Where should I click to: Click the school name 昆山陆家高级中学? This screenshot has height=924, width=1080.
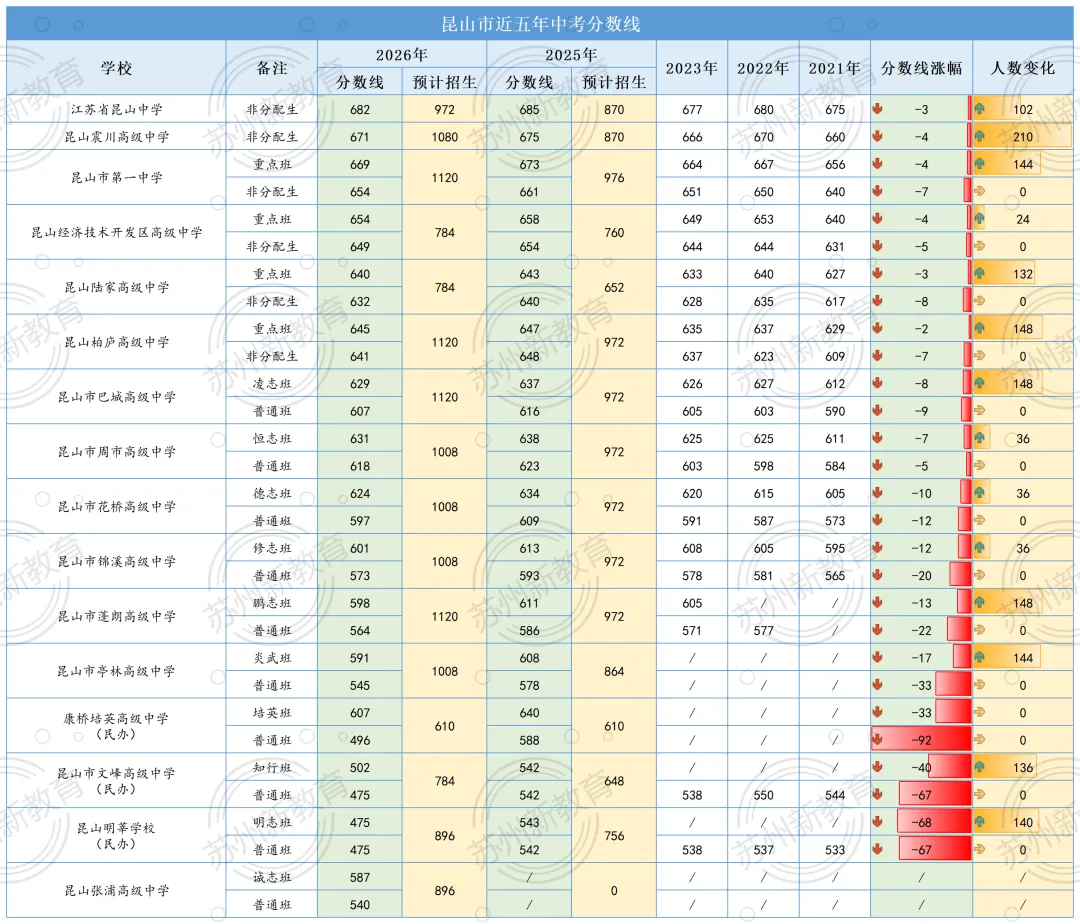116,287
